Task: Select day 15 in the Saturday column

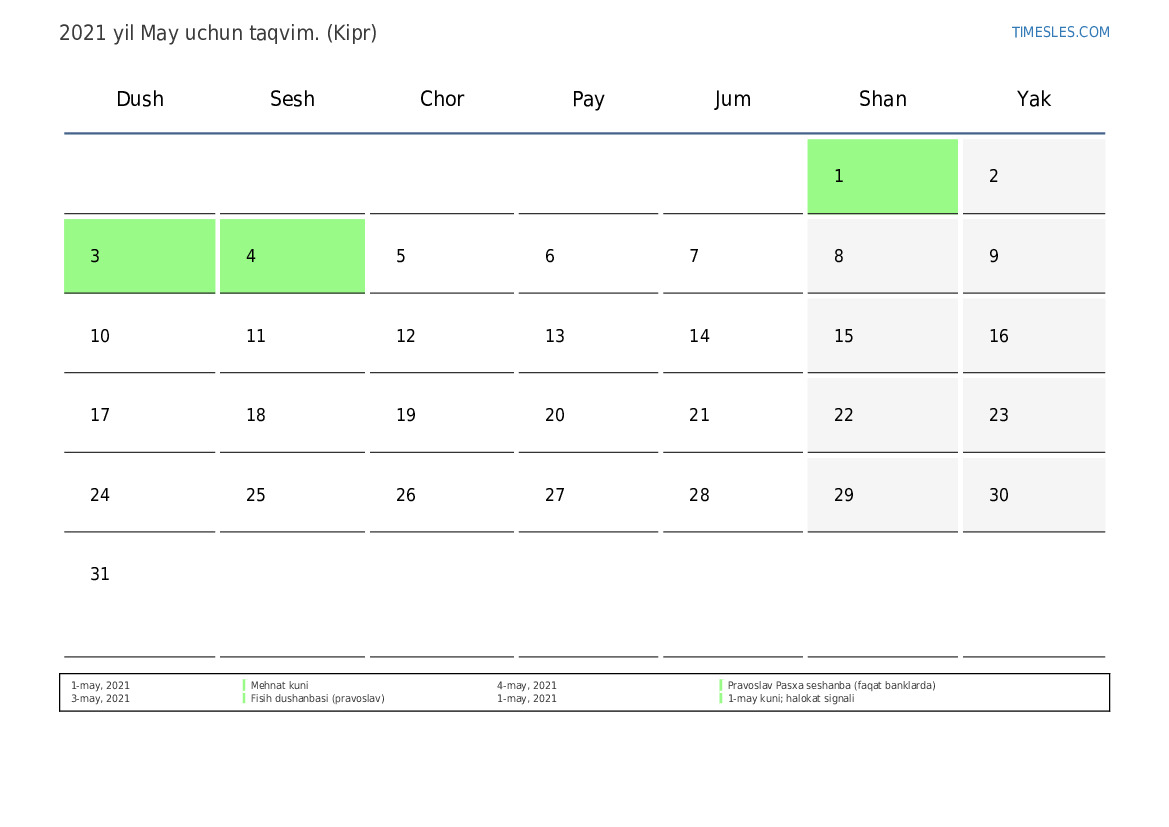Action: pyautogui.click(x=844, y=336)
